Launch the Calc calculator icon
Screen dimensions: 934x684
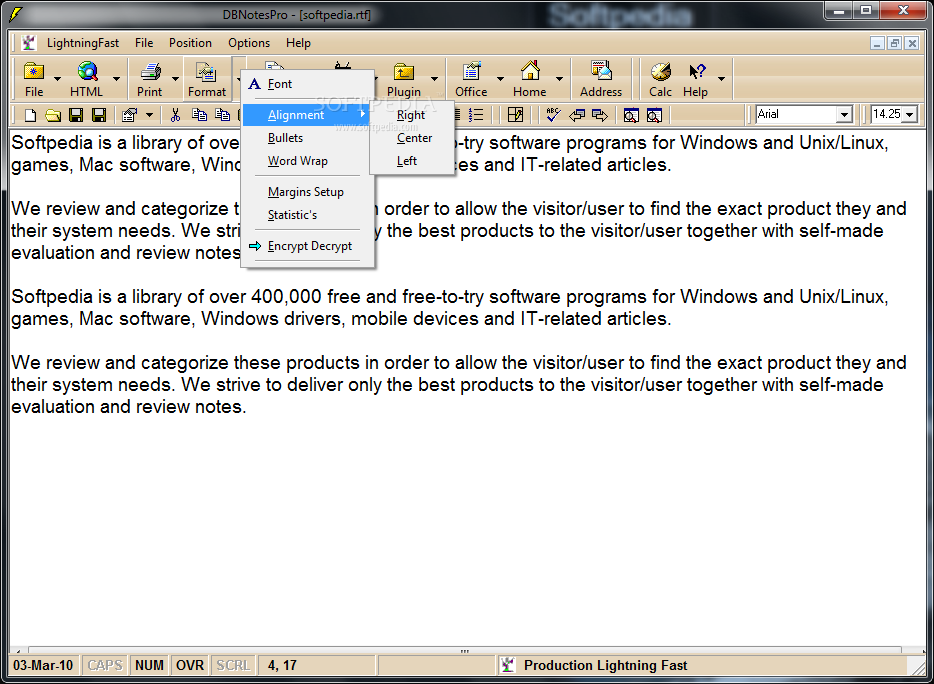tap(660, 71)
